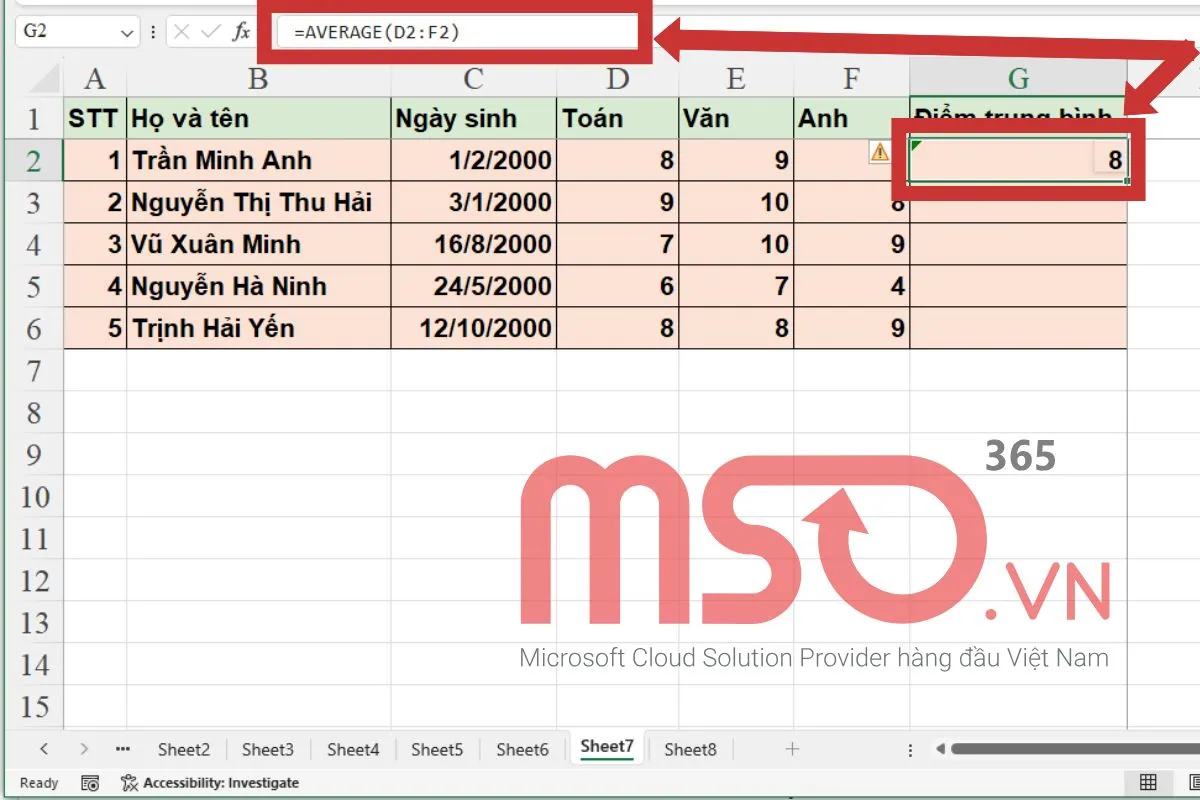Click the Ready status indicator
Viewport: 1200px width, 800px height.
point(38,783)
